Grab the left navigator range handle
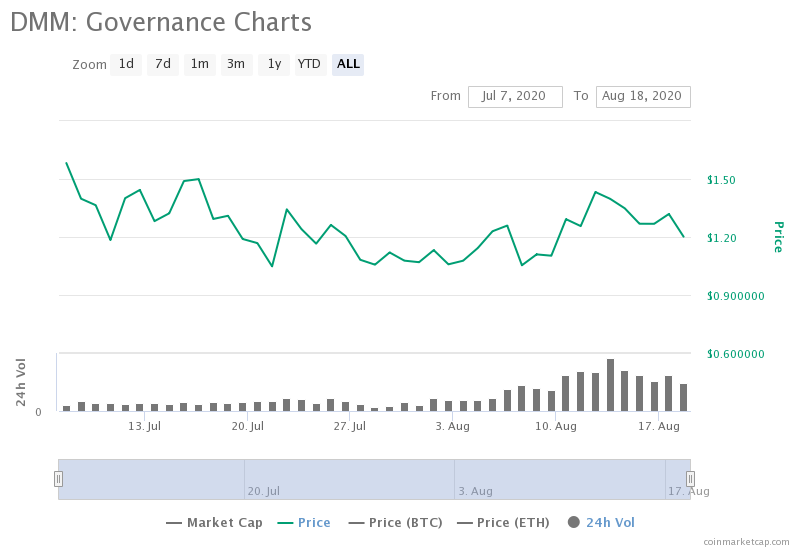 tap(59, 479)
